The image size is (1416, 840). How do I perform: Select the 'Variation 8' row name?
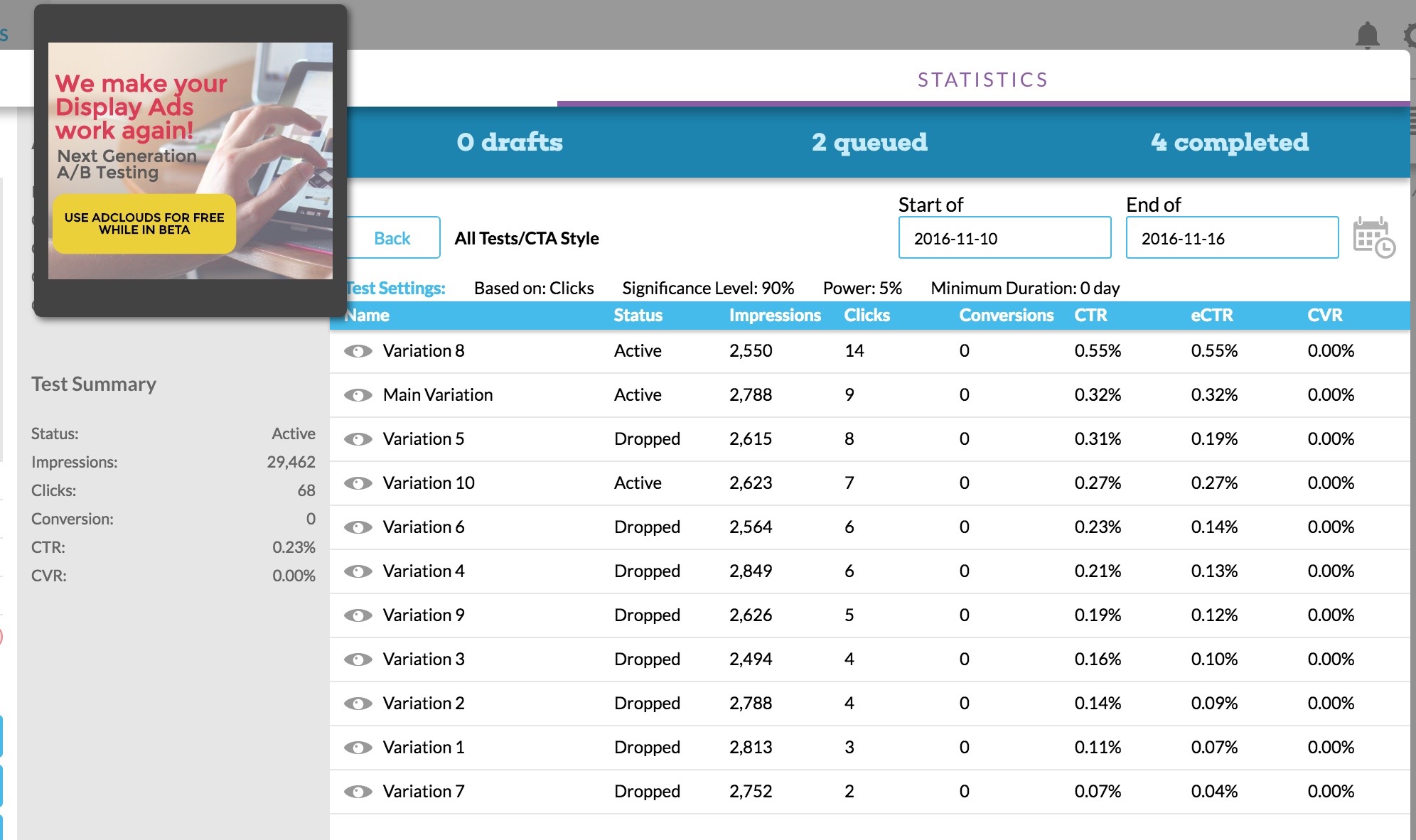[x=424, y=351]
